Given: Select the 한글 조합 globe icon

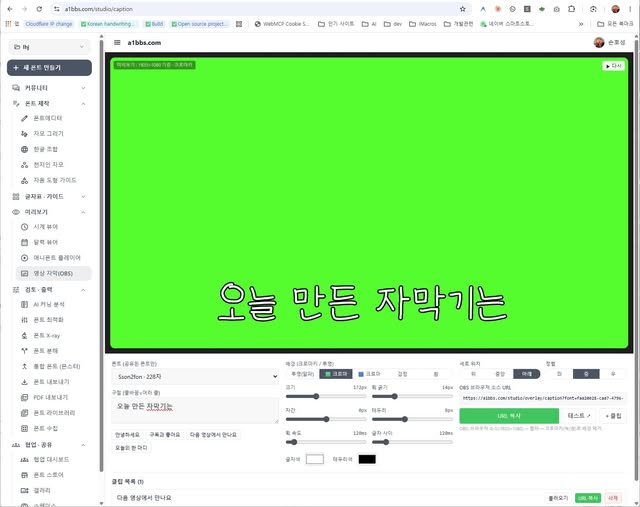Looking at the screenshot, I should 24,149.
